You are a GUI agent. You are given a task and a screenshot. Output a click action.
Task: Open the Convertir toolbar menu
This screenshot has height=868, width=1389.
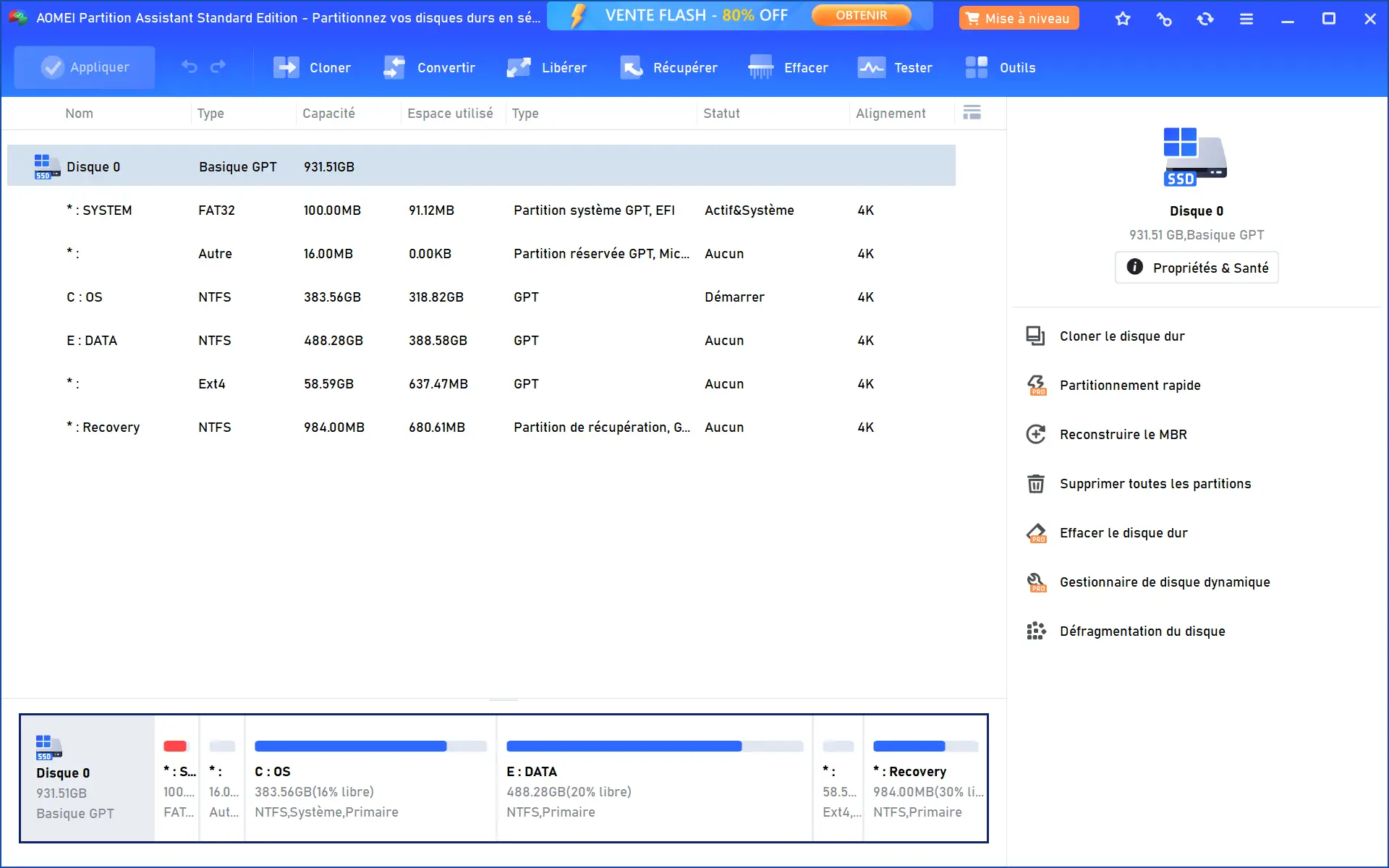pyautogui.click(x=429, y=67)
